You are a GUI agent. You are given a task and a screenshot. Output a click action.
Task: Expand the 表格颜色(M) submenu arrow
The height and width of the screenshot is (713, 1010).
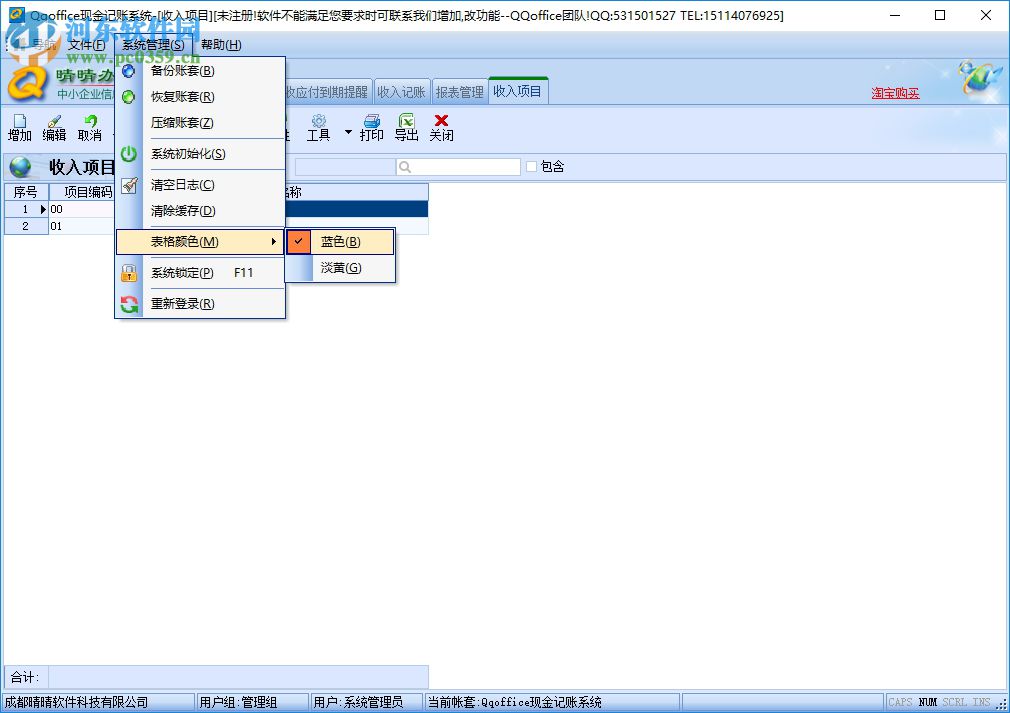click(x=271, y=241)
